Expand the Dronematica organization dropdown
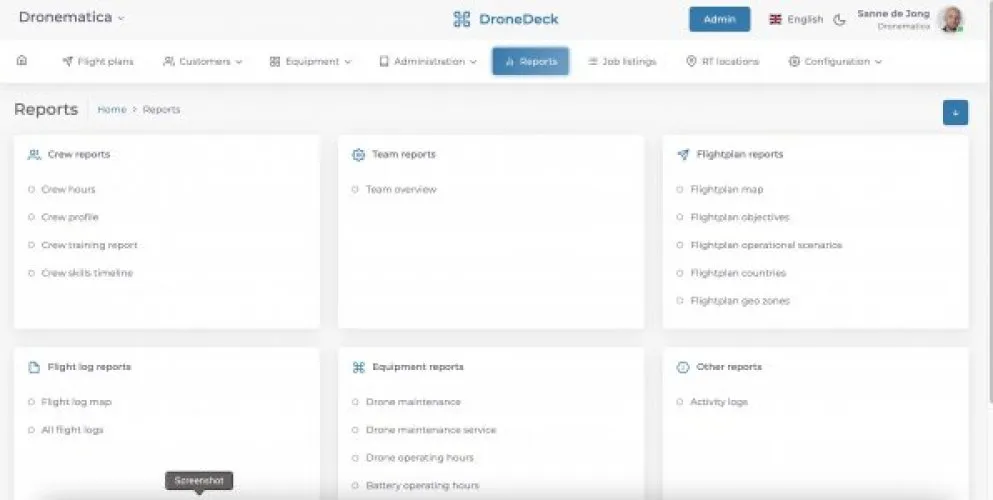 (72, 18)
